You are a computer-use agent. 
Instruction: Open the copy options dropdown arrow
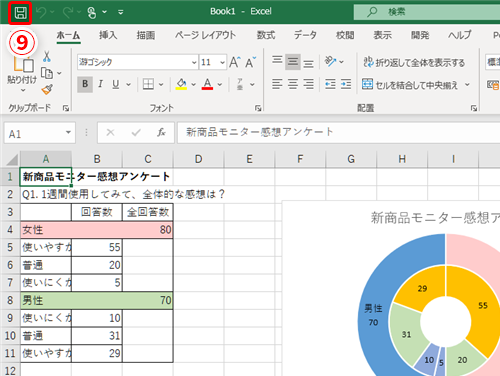59,73
